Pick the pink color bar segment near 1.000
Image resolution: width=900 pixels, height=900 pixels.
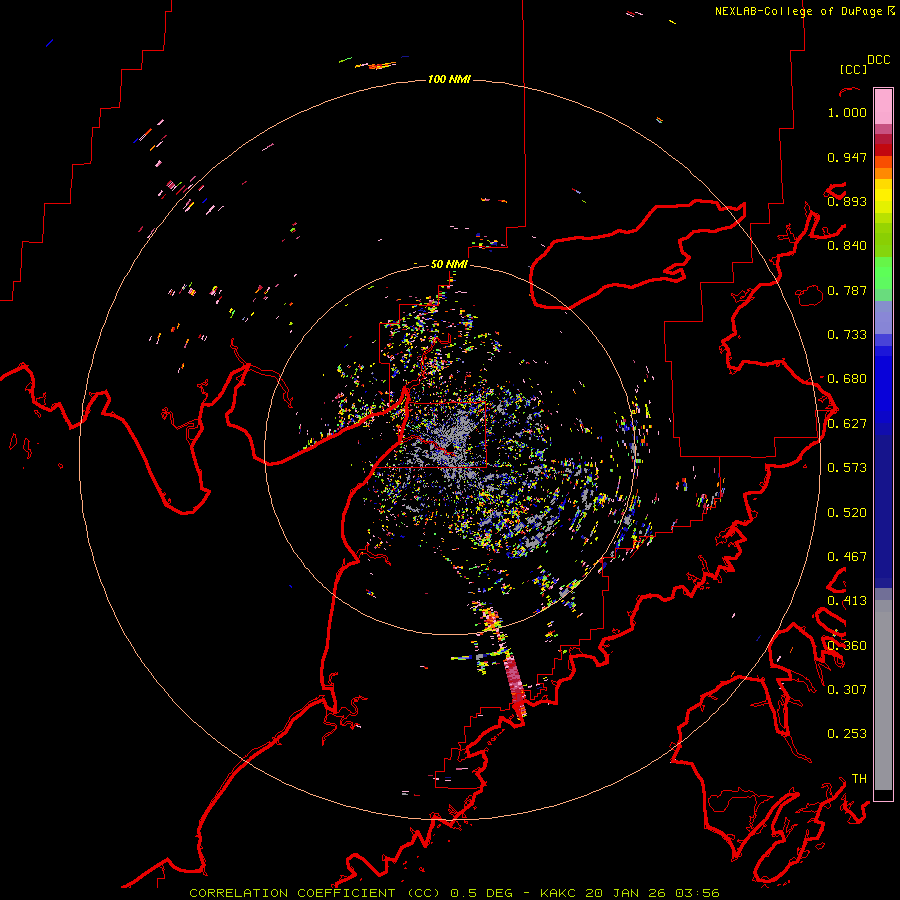[x=883, y=107]
